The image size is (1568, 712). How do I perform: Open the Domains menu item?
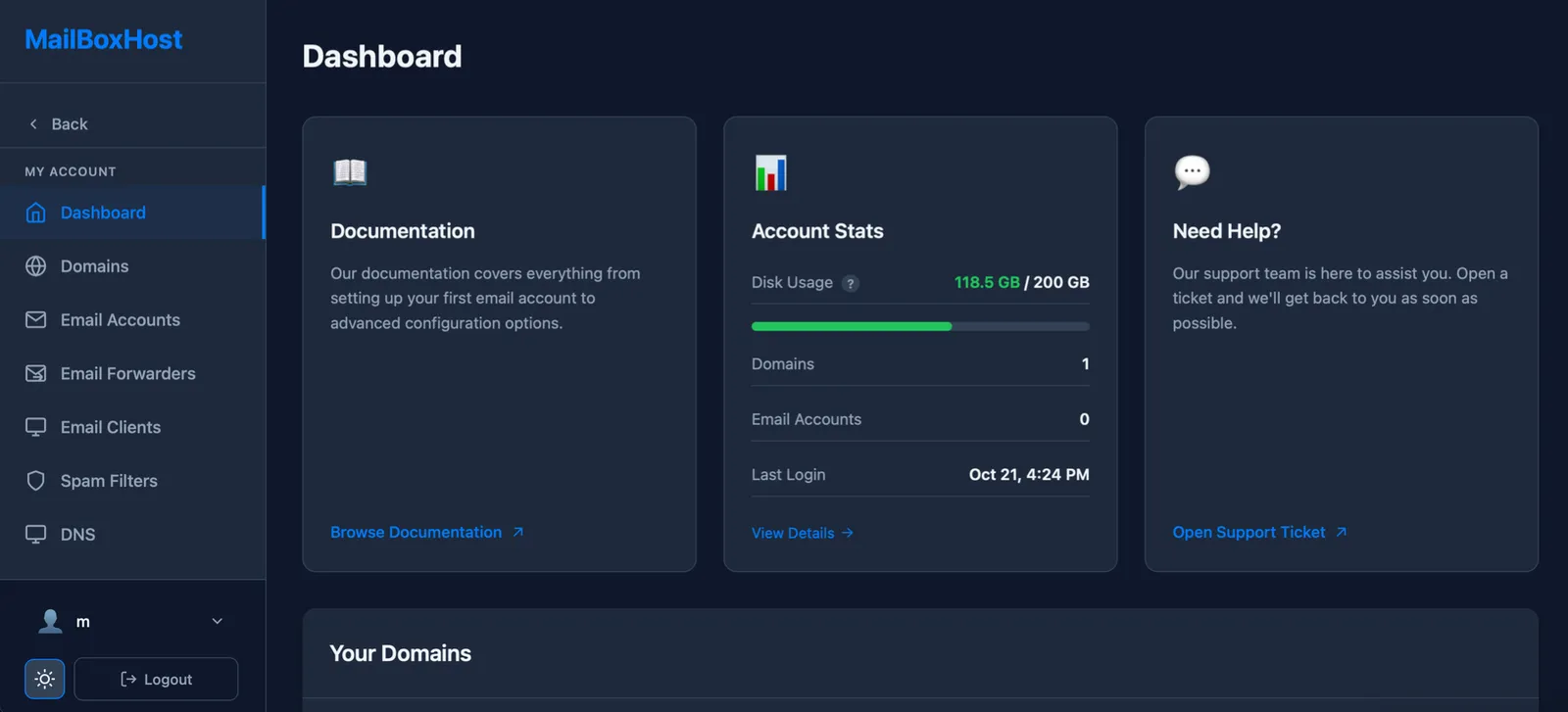point(132,266)
